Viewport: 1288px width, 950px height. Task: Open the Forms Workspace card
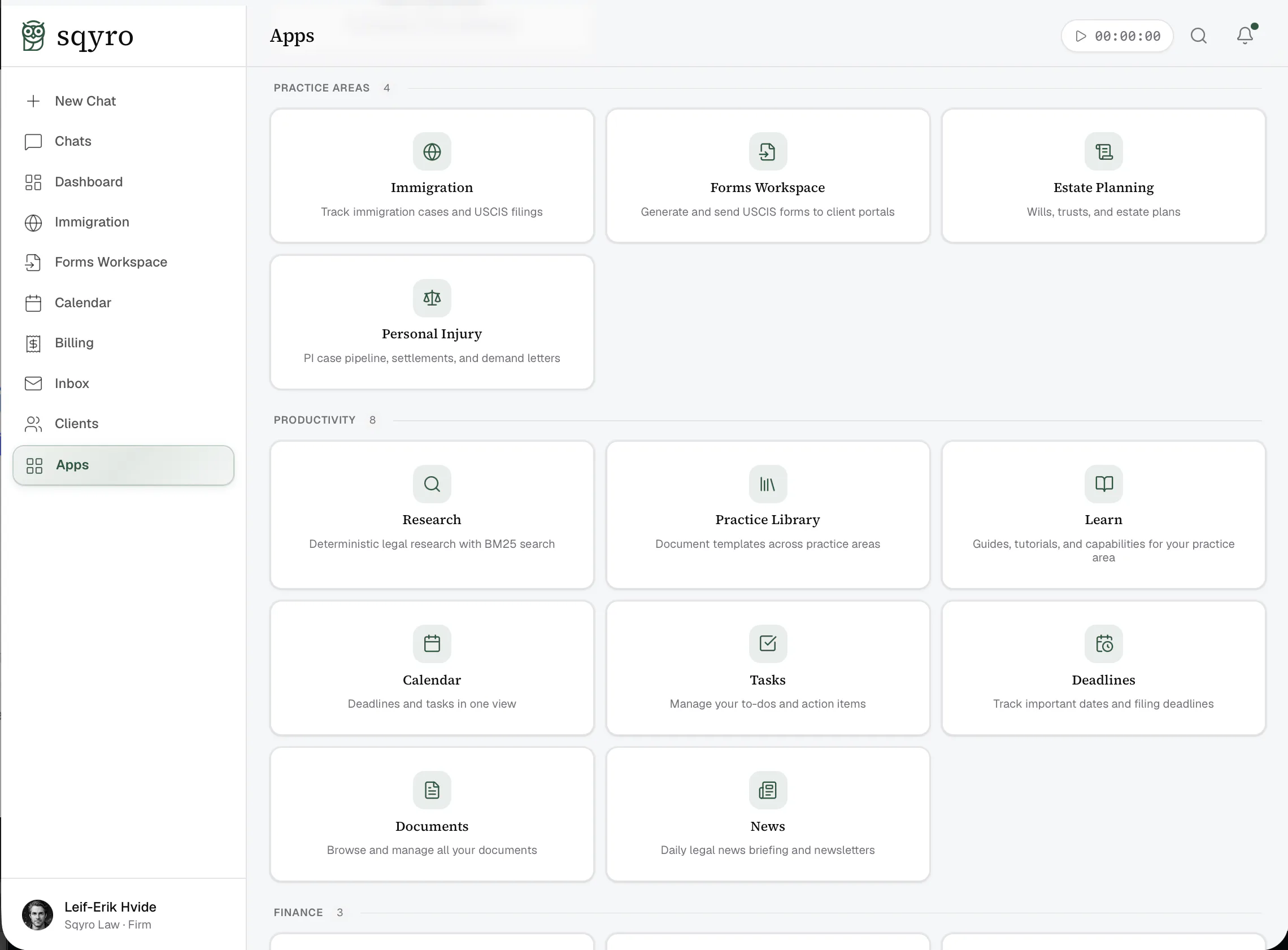point(768,176)
